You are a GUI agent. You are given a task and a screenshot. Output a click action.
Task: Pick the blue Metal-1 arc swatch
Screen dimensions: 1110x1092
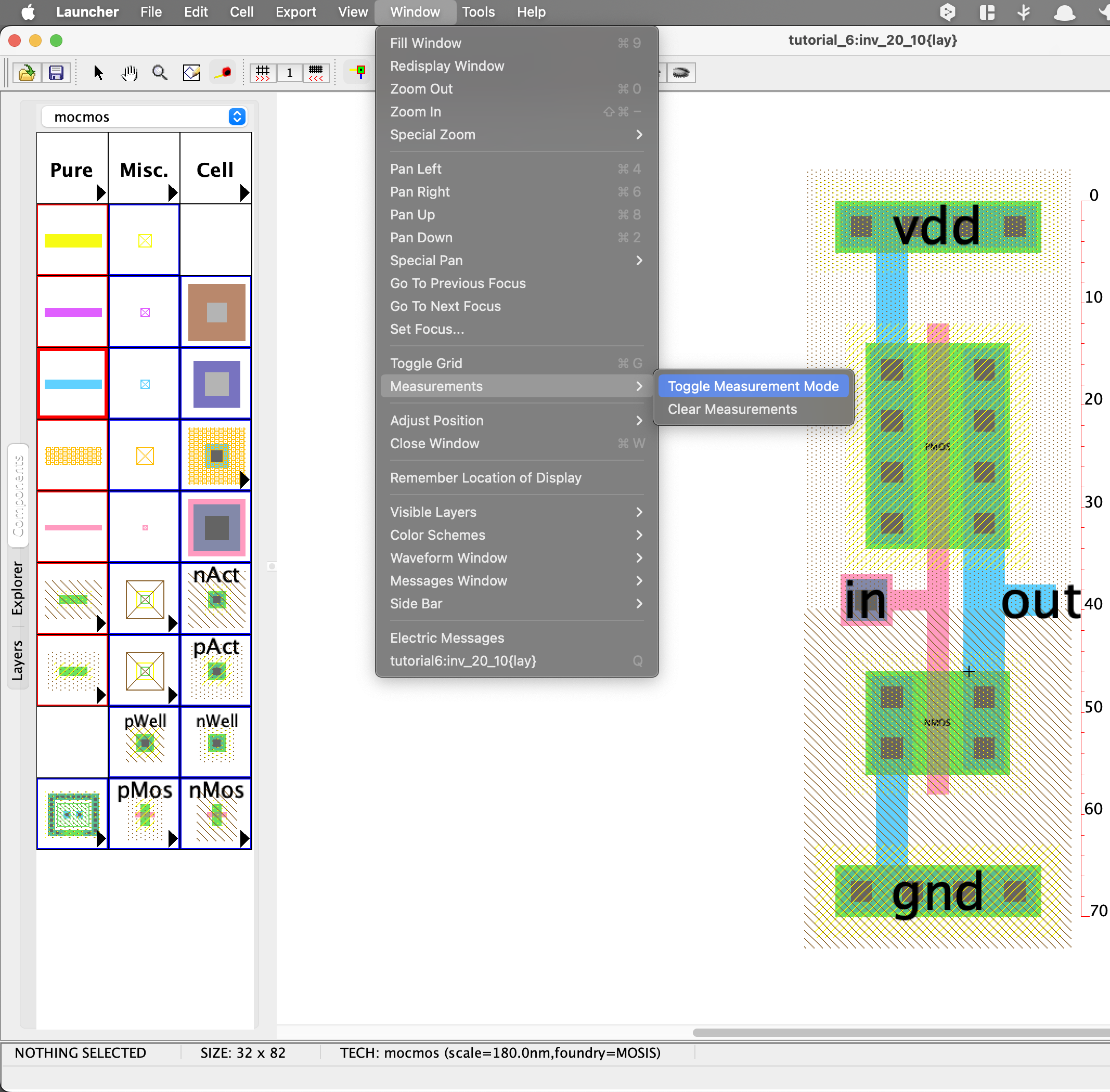(x=73, y=384)
